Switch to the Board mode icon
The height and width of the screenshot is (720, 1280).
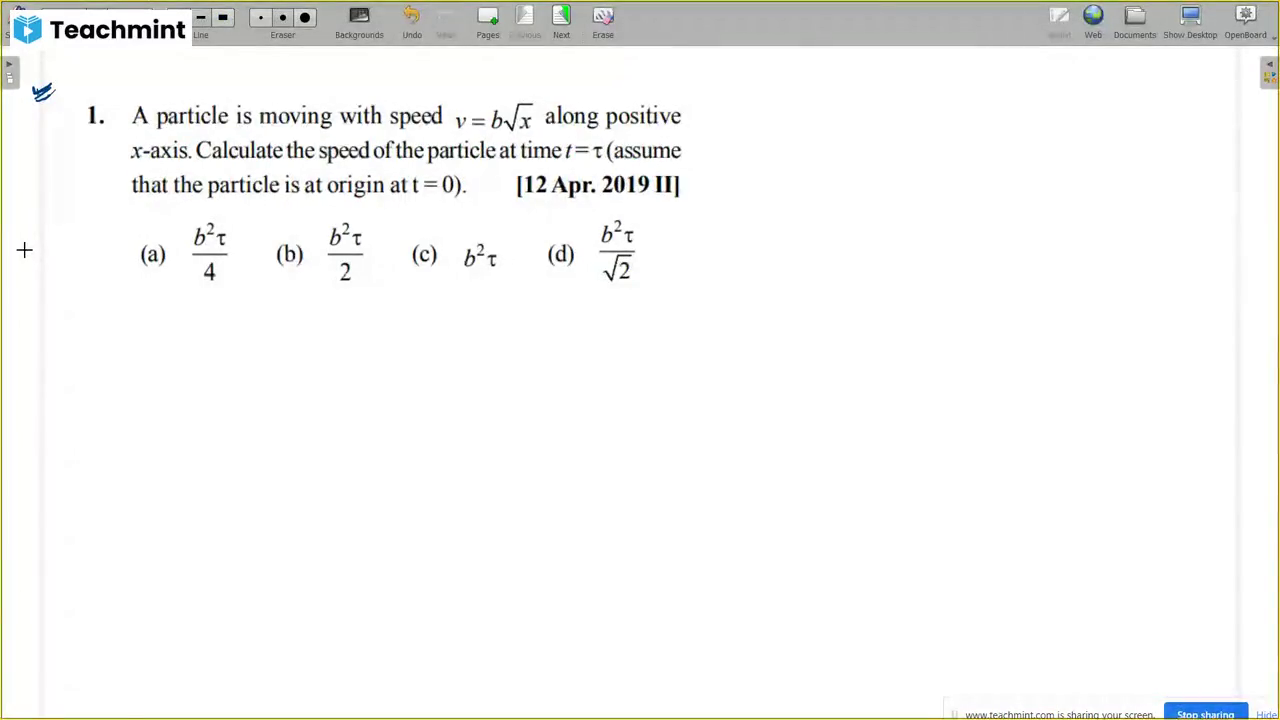(1059, 22)
